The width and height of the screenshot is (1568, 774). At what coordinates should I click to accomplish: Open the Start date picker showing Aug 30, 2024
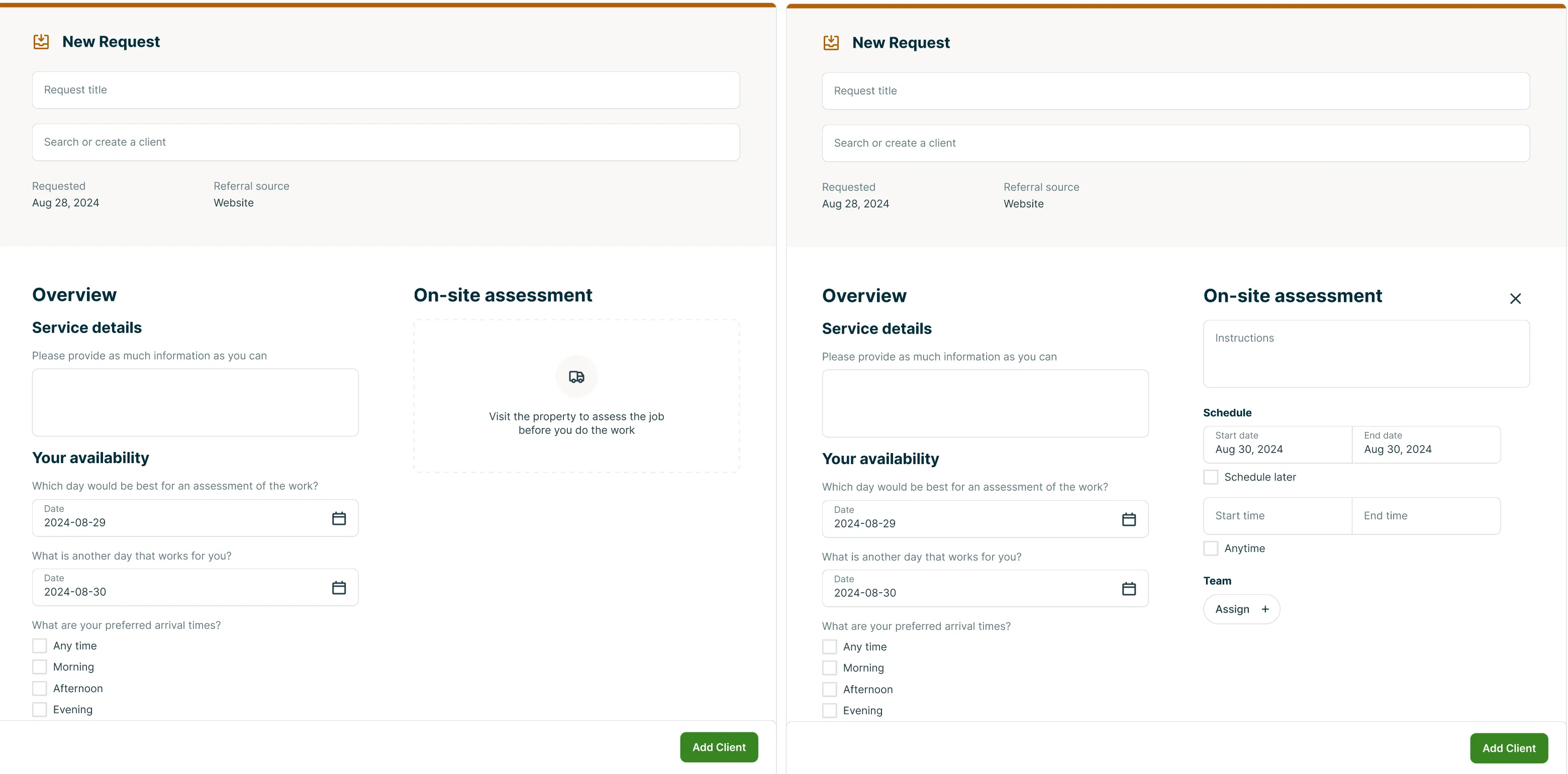coord(1278,444)
